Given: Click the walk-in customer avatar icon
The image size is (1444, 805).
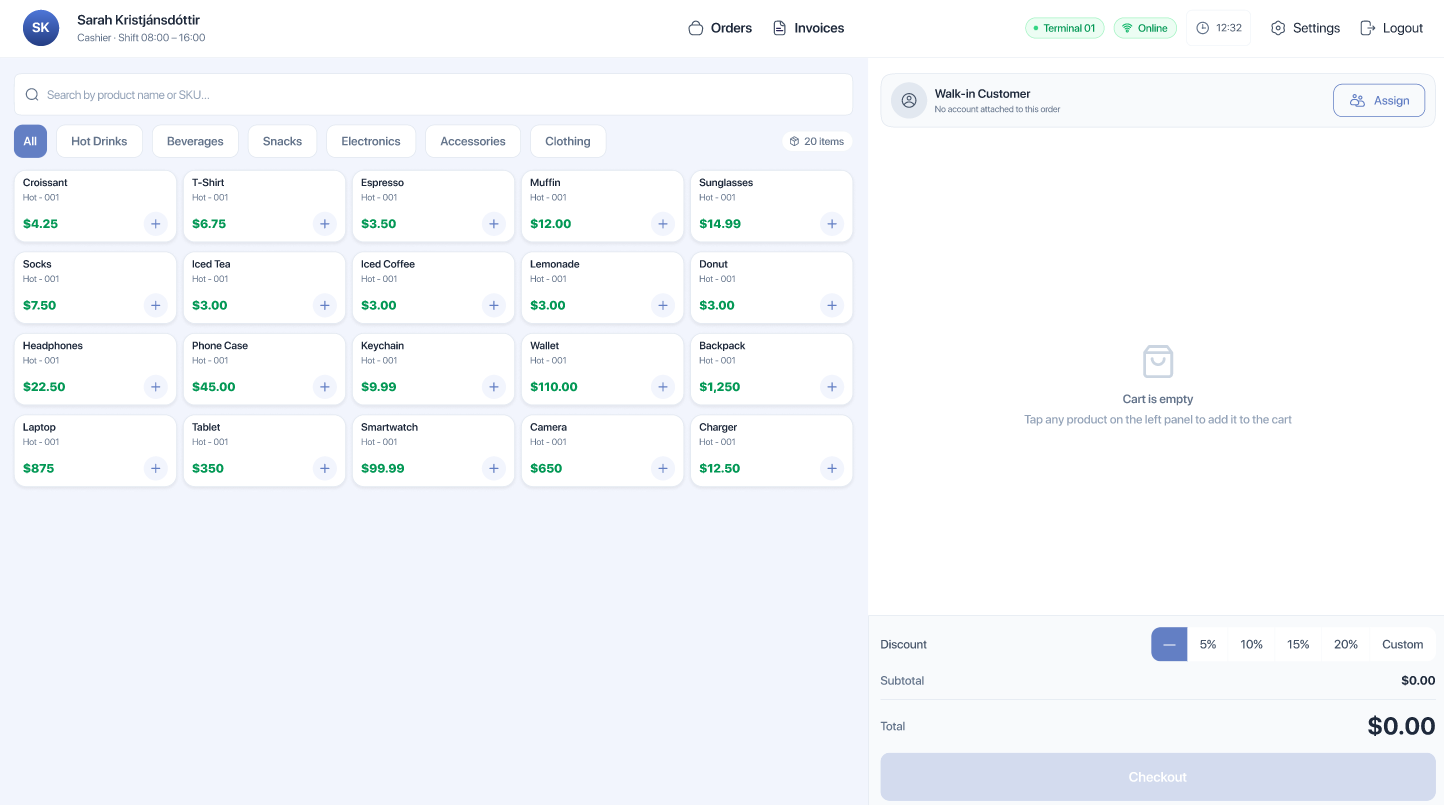Looking at the screenshot, I should 909,100.
